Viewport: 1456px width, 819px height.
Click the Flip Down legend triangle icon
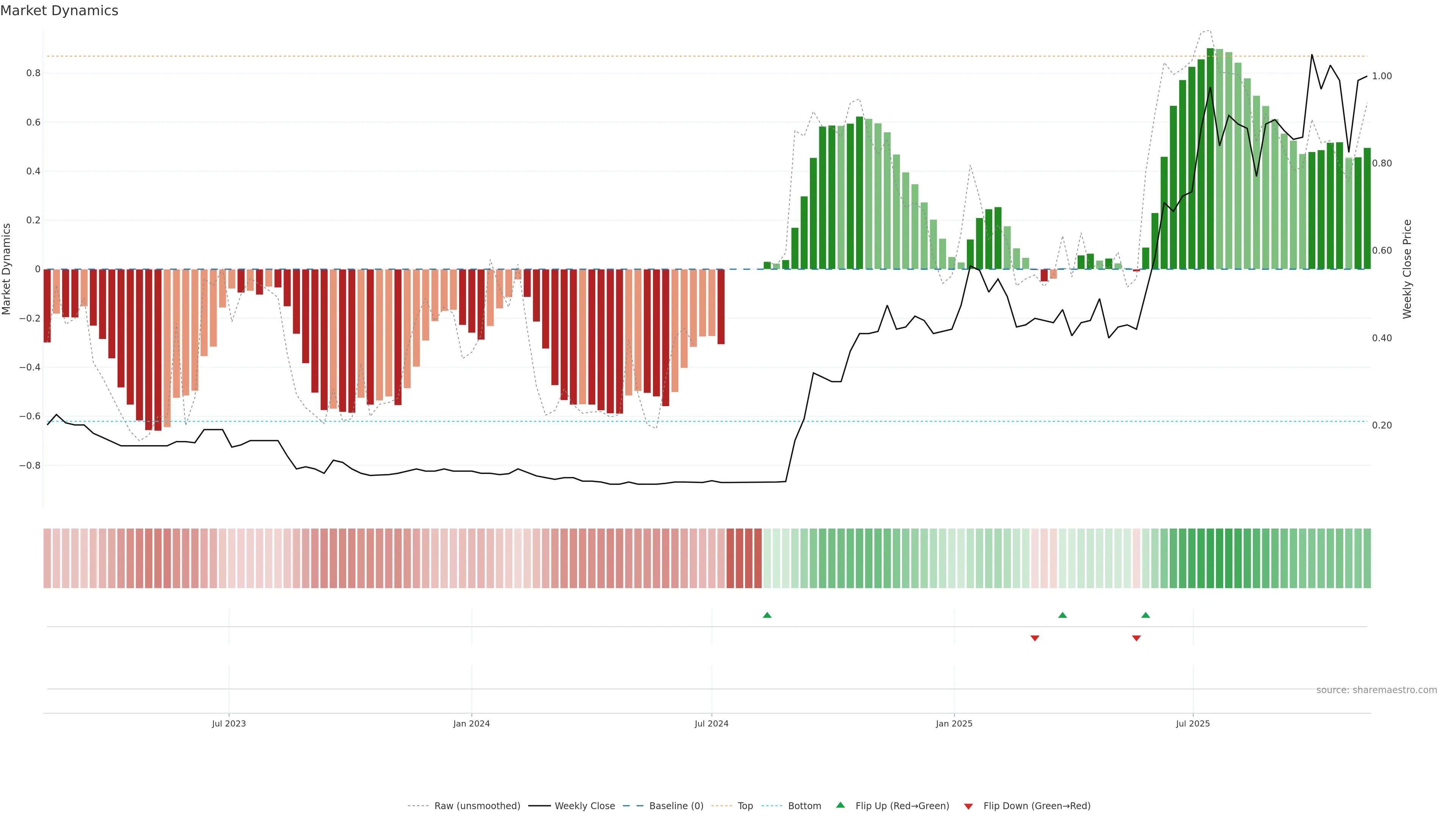968,806
